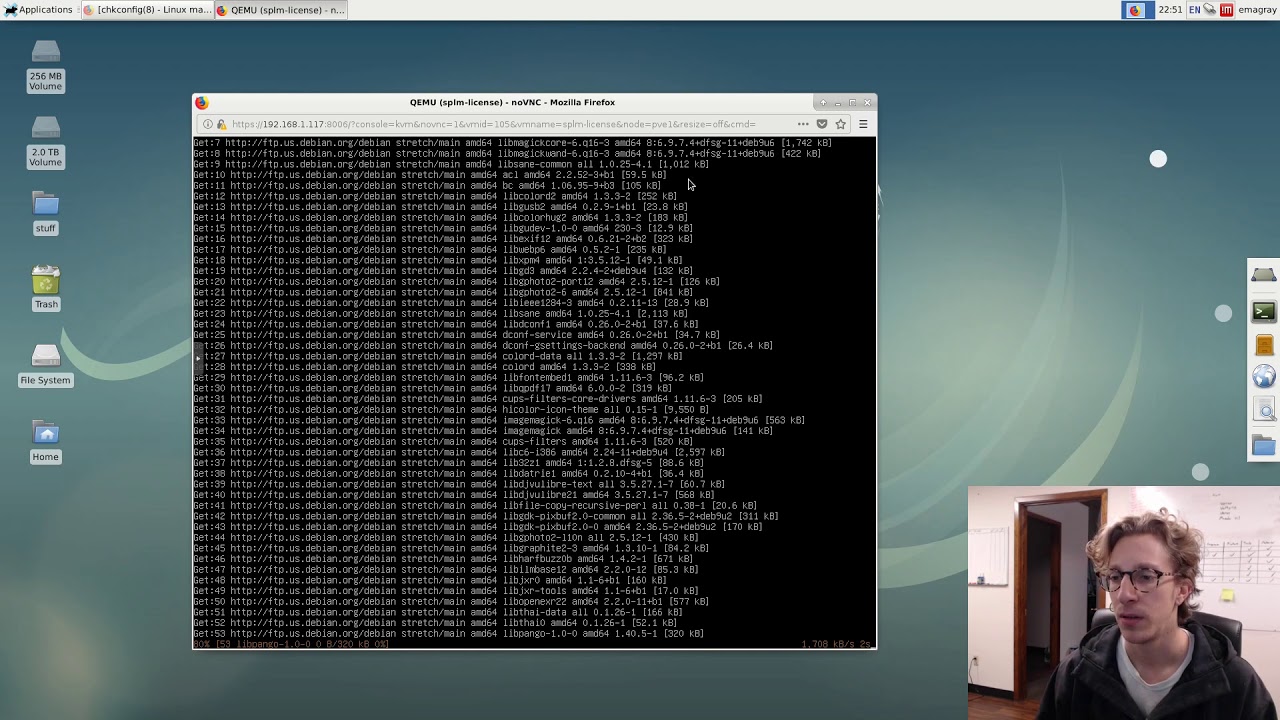Open the Firefox hamburger menu
Screen dimensions: 1280x720
pos(863,124)
